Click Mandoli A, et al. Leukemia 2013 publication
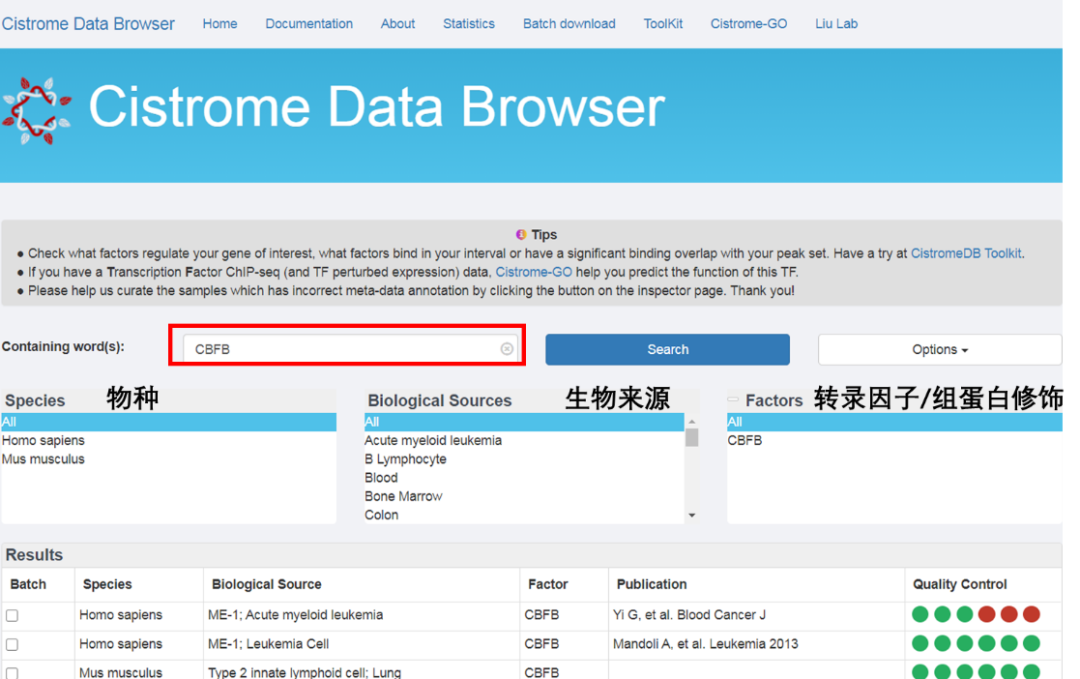 coord(705,644)
